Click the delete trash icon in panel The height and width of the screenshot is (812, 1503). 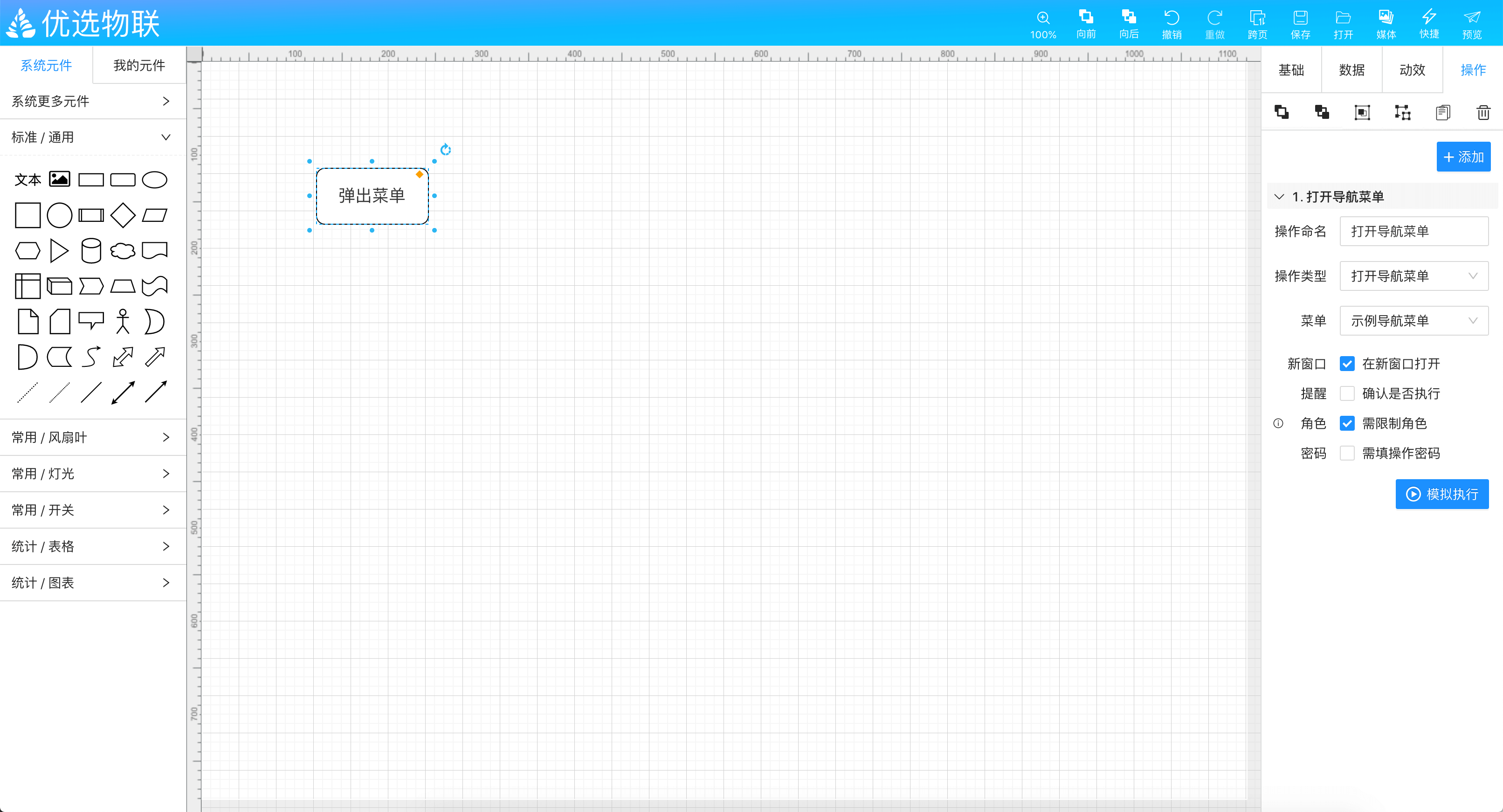1483,112
